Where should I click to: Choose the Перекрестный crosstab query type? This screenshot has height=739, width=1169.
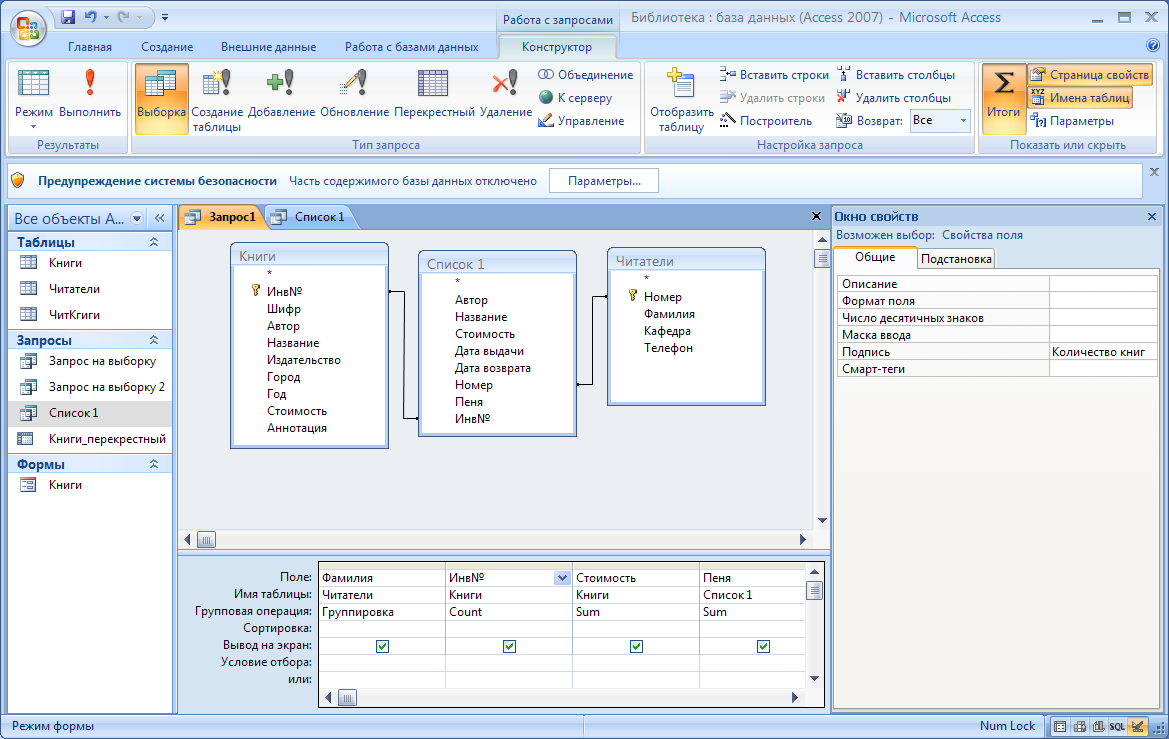(434, 95)
